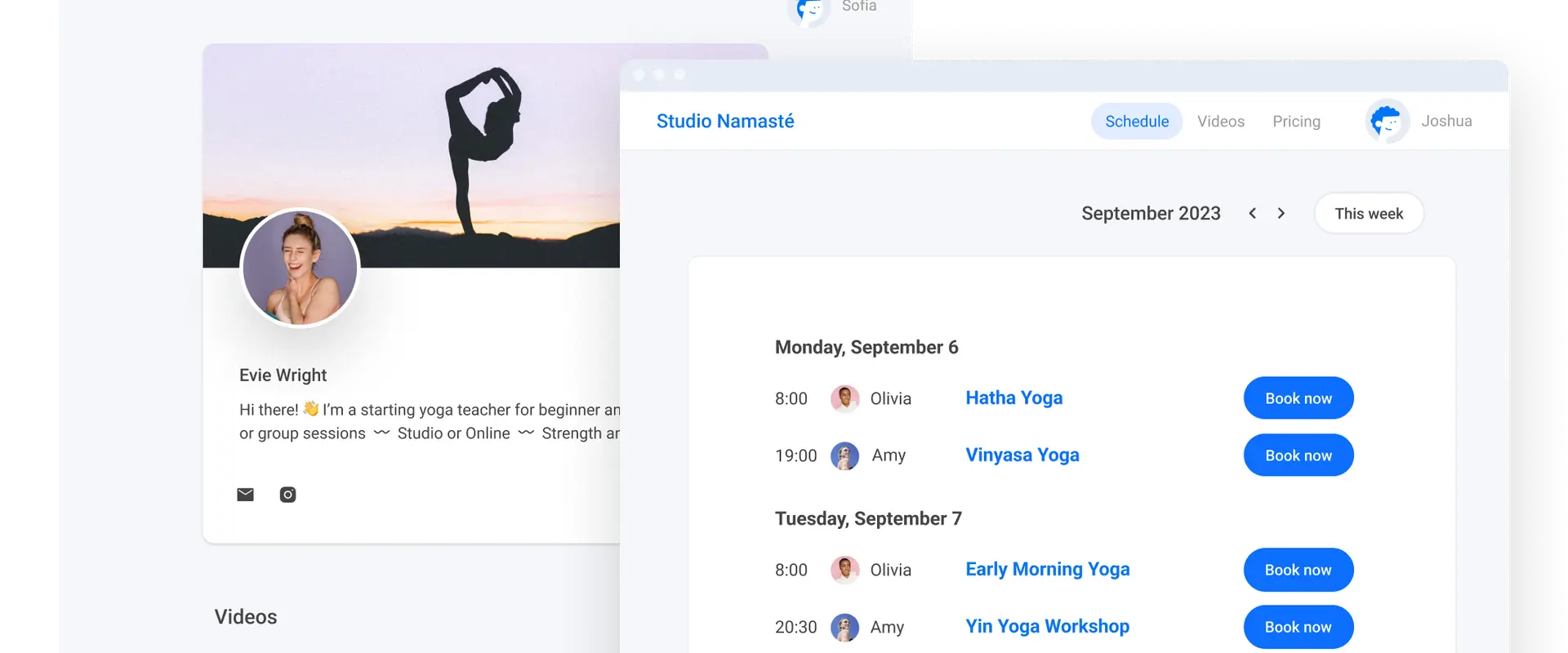The image size is (1568, 653).
Task: Open Evie Wright's round profile photo
Action: coord(300,267)
